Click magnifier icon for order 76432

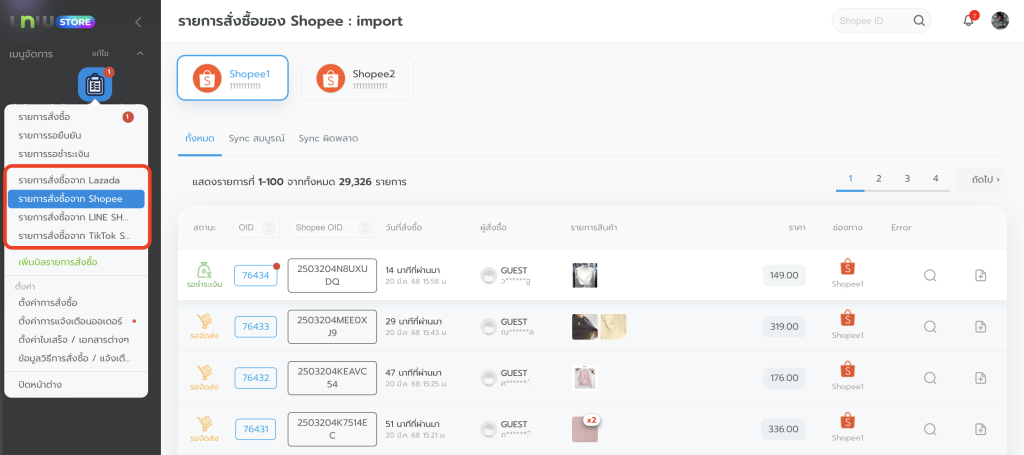(929, 378)
